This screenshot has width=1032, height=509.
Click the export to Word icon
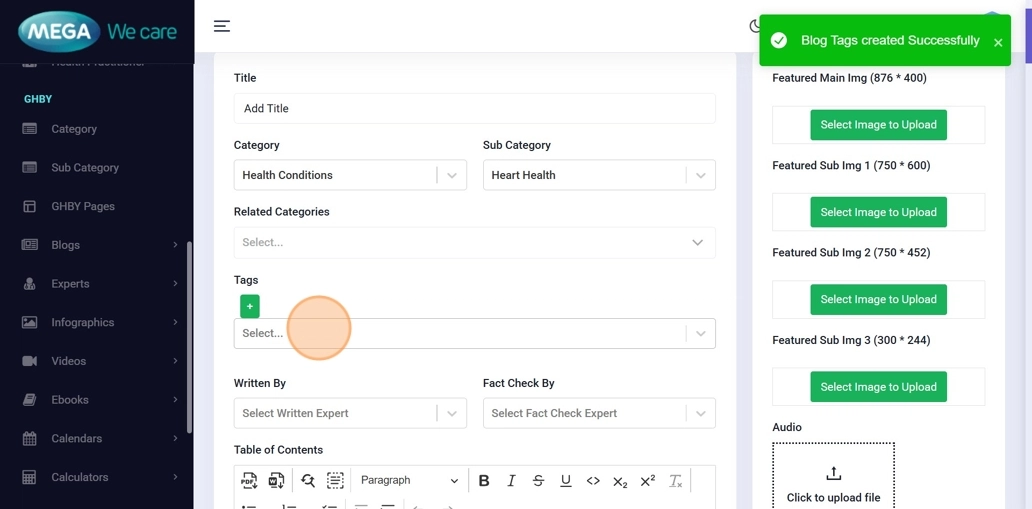pyautogui.click(x=276, y=481)
